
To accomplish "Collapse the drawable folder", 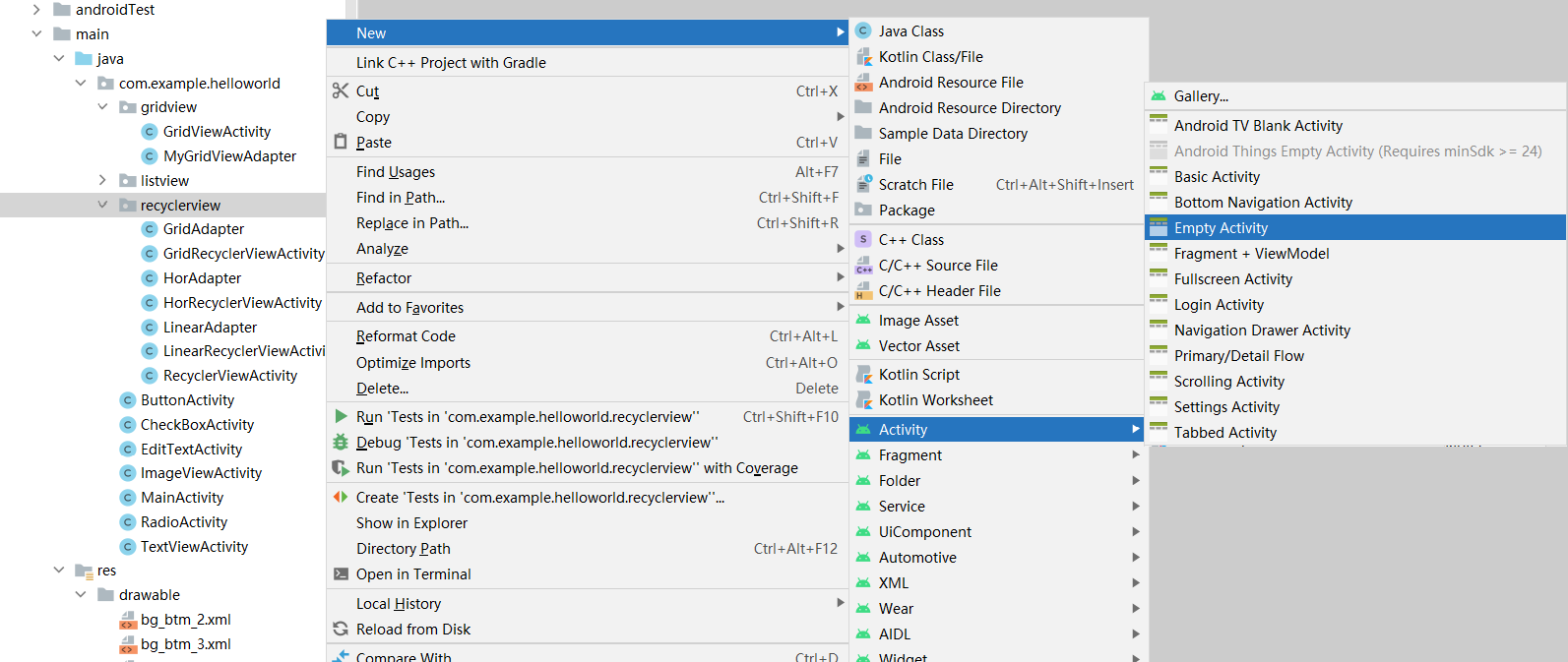I will (x=81, y=594).
